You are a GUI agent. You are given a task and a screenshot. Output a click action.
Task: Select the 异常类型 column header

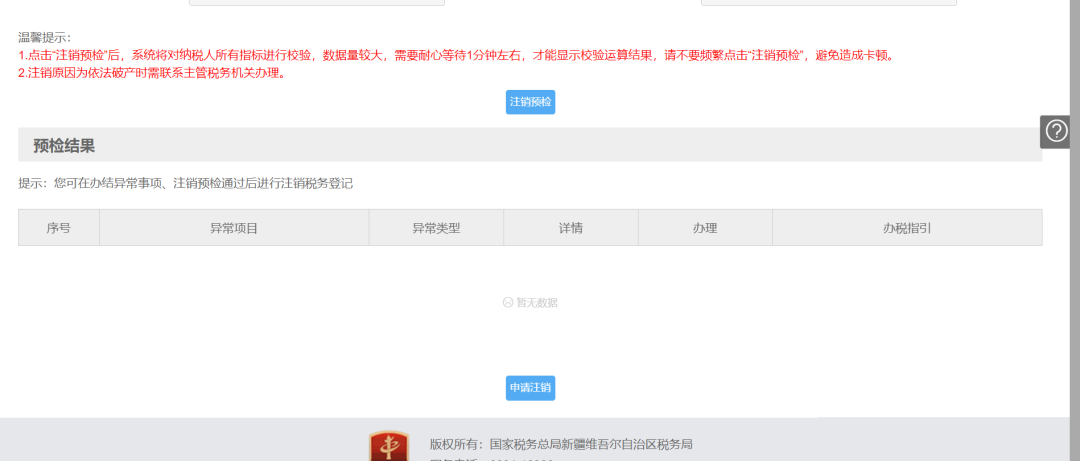click(436, 228)
